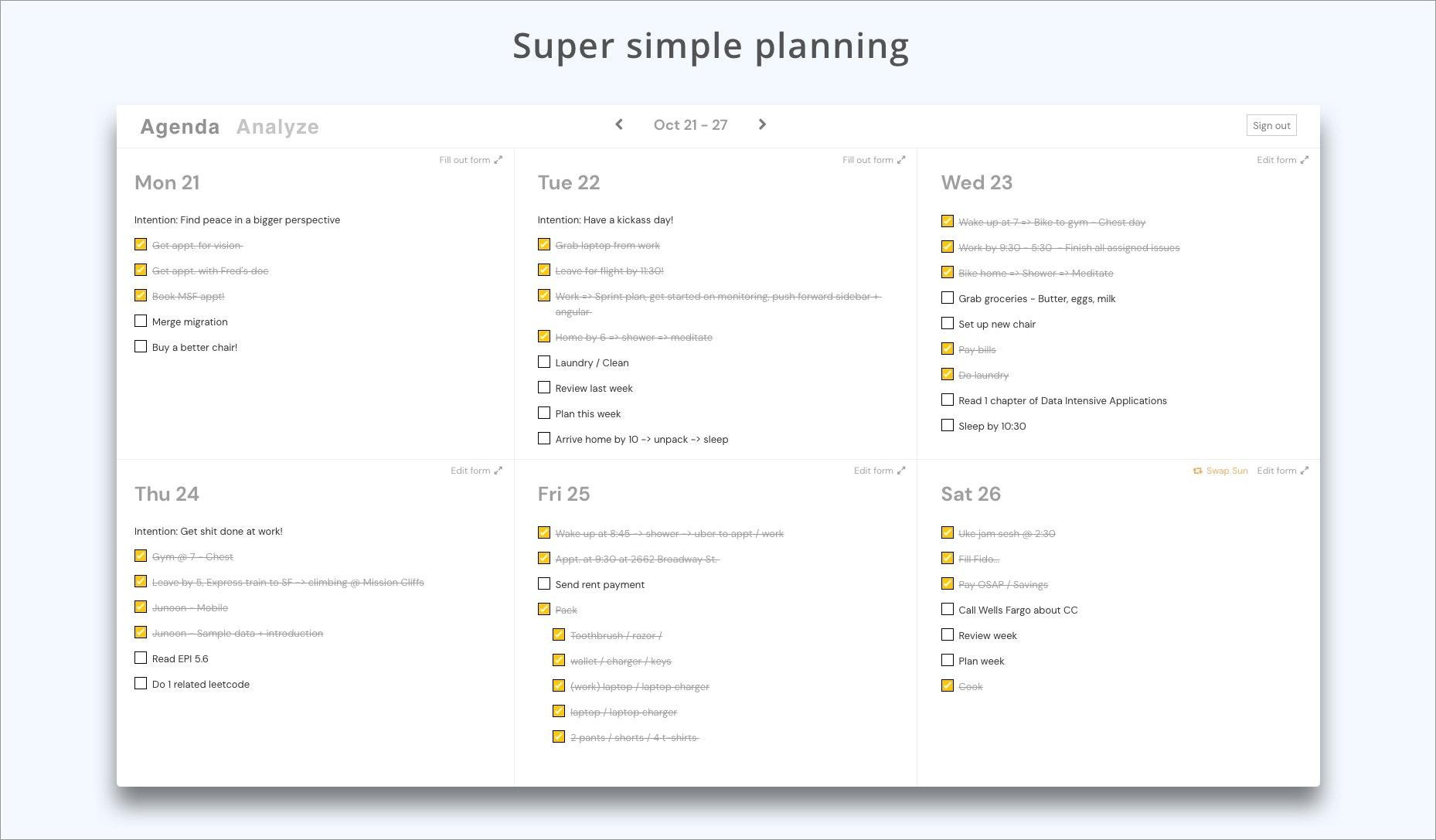Open the Agenda tab

click(180, 127)
